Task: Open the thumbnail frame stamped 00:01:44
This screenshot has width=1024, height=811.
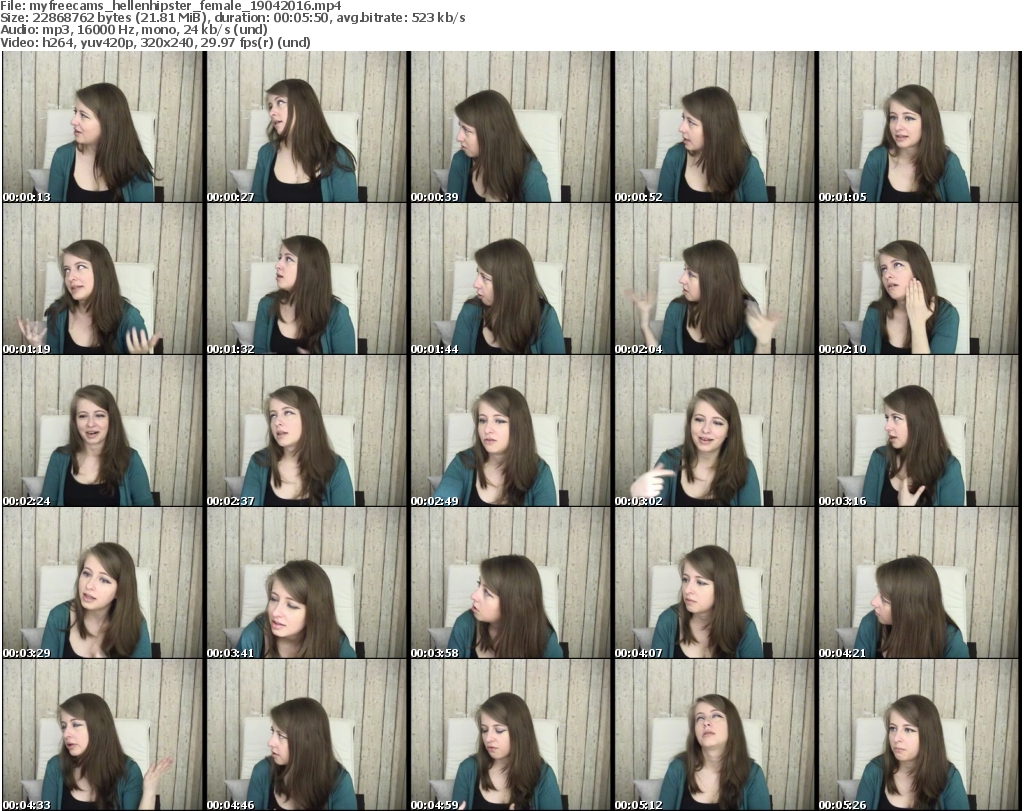Action: tap(511, 279)
